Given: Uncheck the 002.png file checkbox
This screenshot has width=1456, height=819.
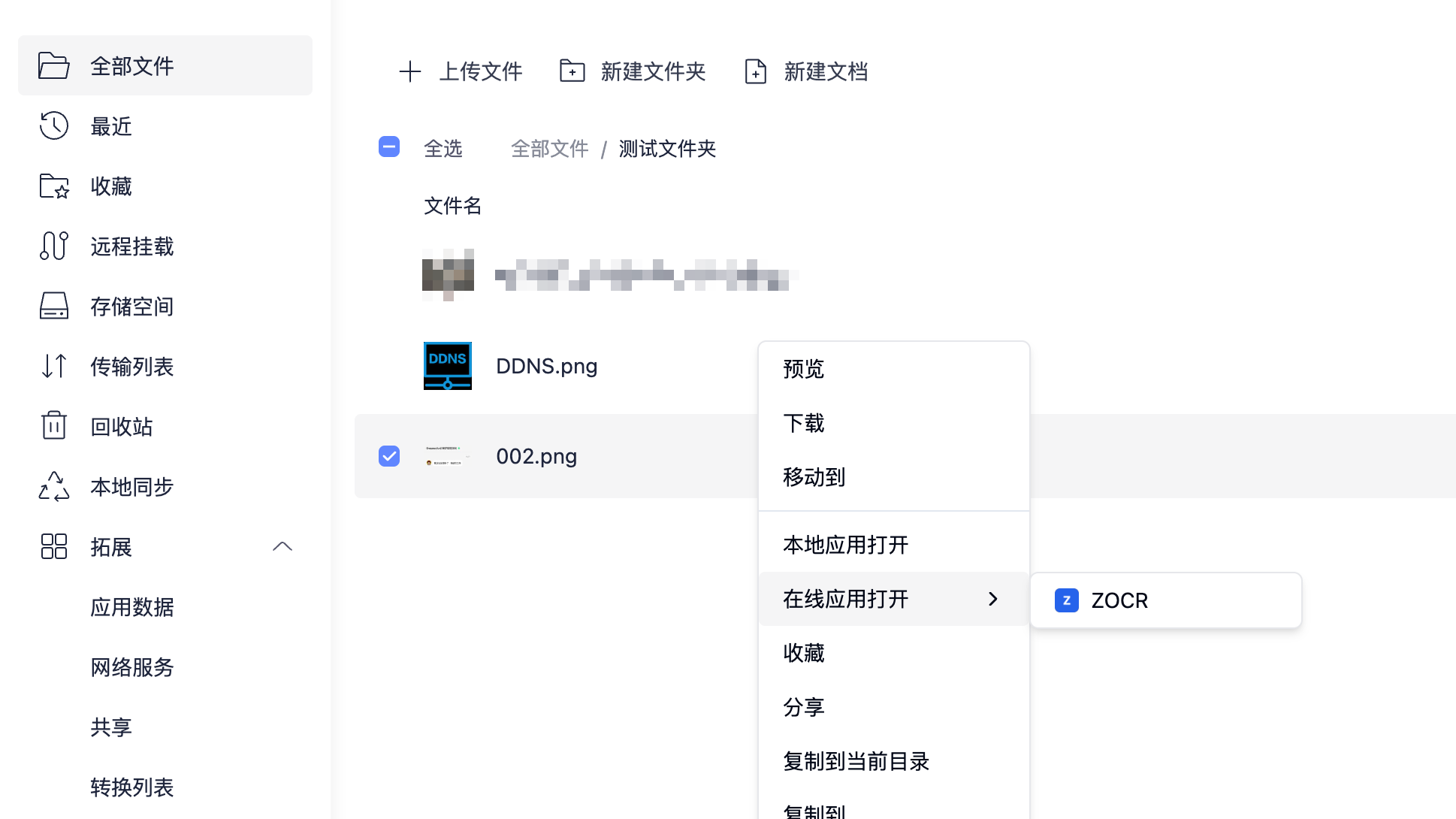Looking at the screenshot, I should 389,456.
